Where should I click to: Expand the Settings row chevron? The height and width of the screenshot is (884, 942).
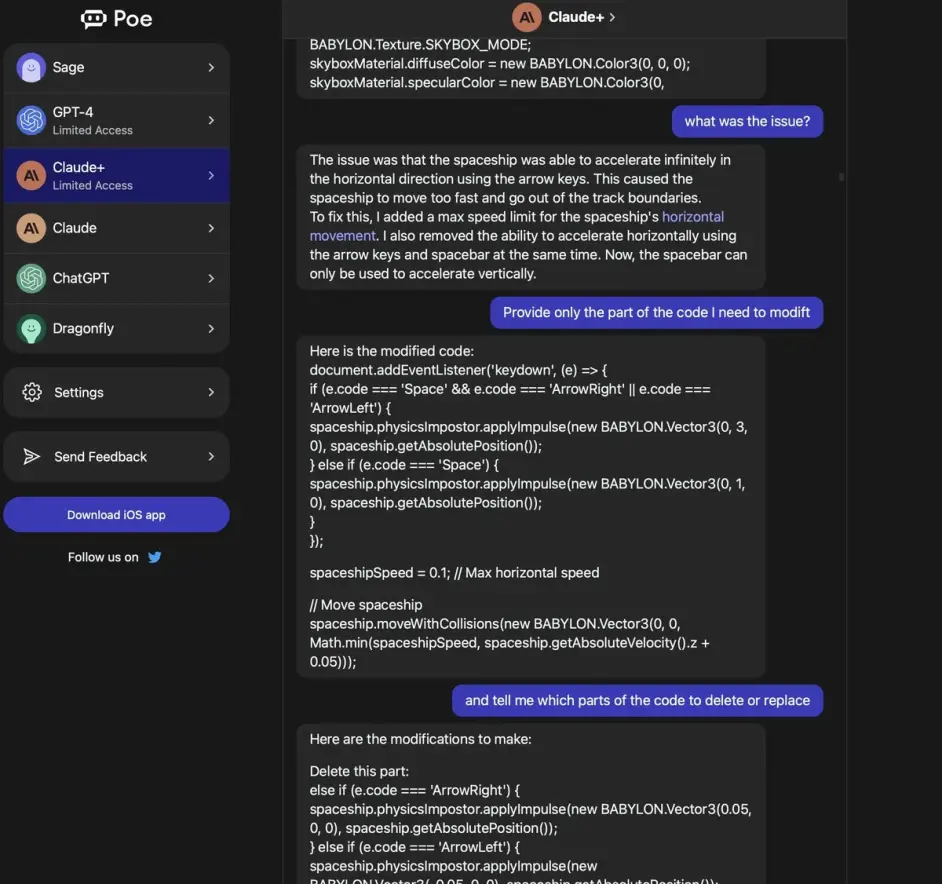[211, 392]
